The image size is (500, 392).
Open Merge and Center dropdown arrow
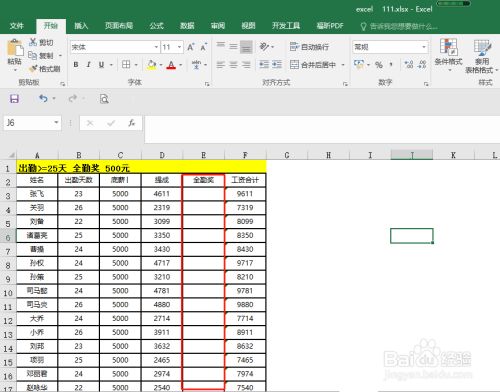tap(343, 65)
